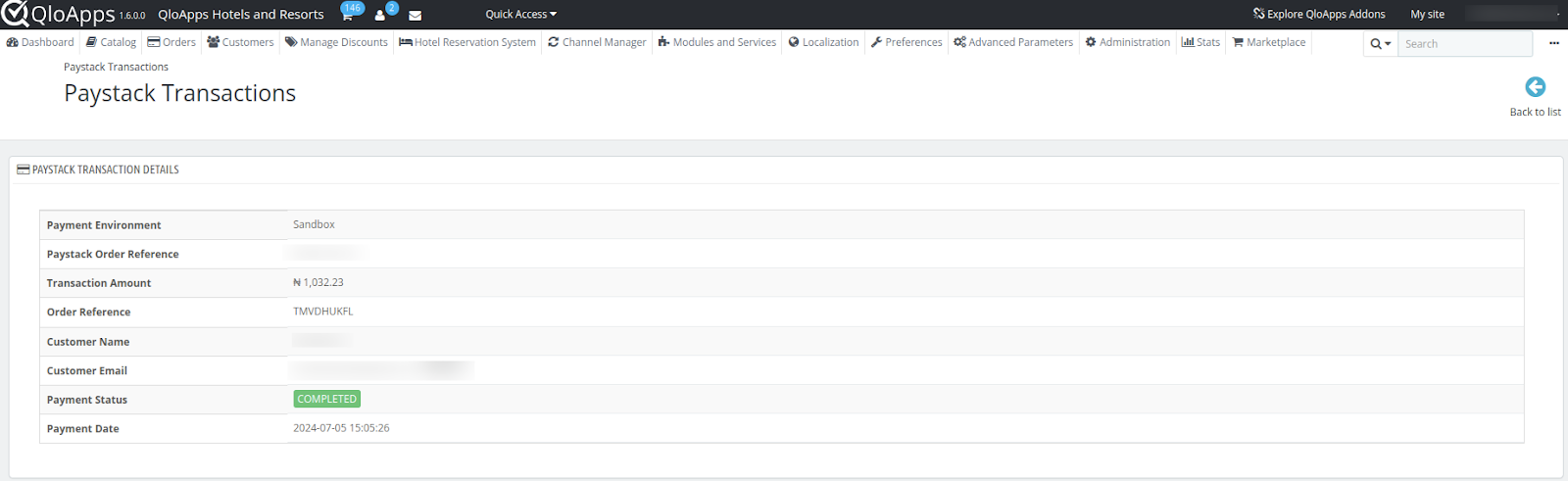Open the My site link
Image resolution: width=1568 pixels, height=481 pixels.
[1427, 15]
